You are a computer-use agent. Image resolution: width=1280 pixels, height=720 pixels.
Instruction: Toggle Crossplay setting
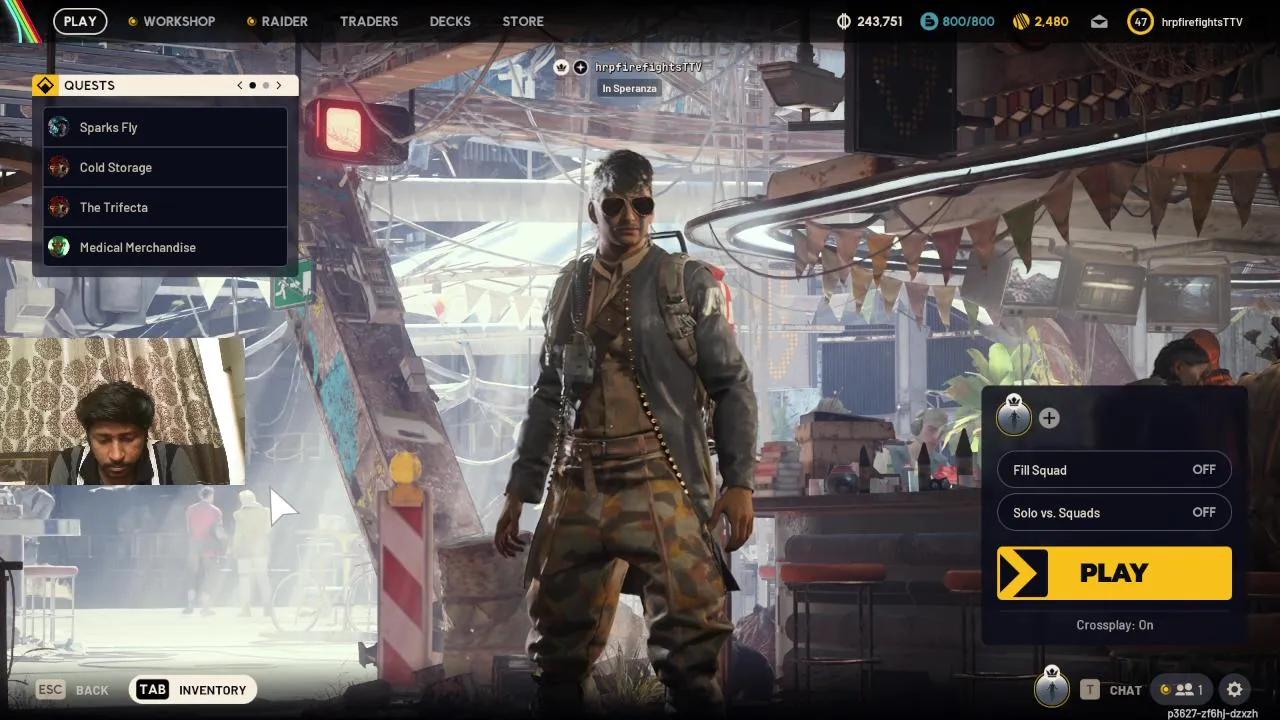[x=1114, y=625]
